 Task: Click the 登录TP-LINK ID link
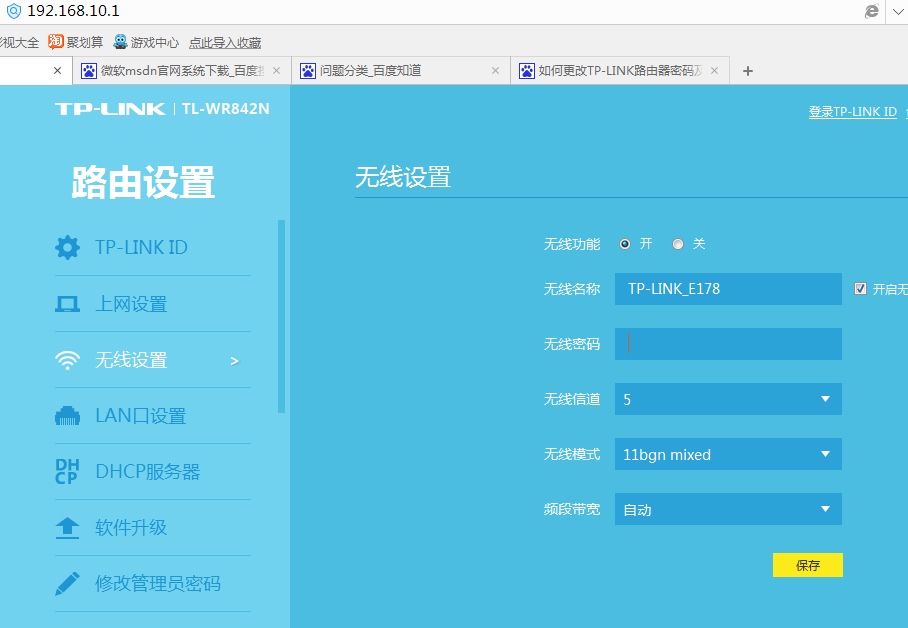point(852,112)
